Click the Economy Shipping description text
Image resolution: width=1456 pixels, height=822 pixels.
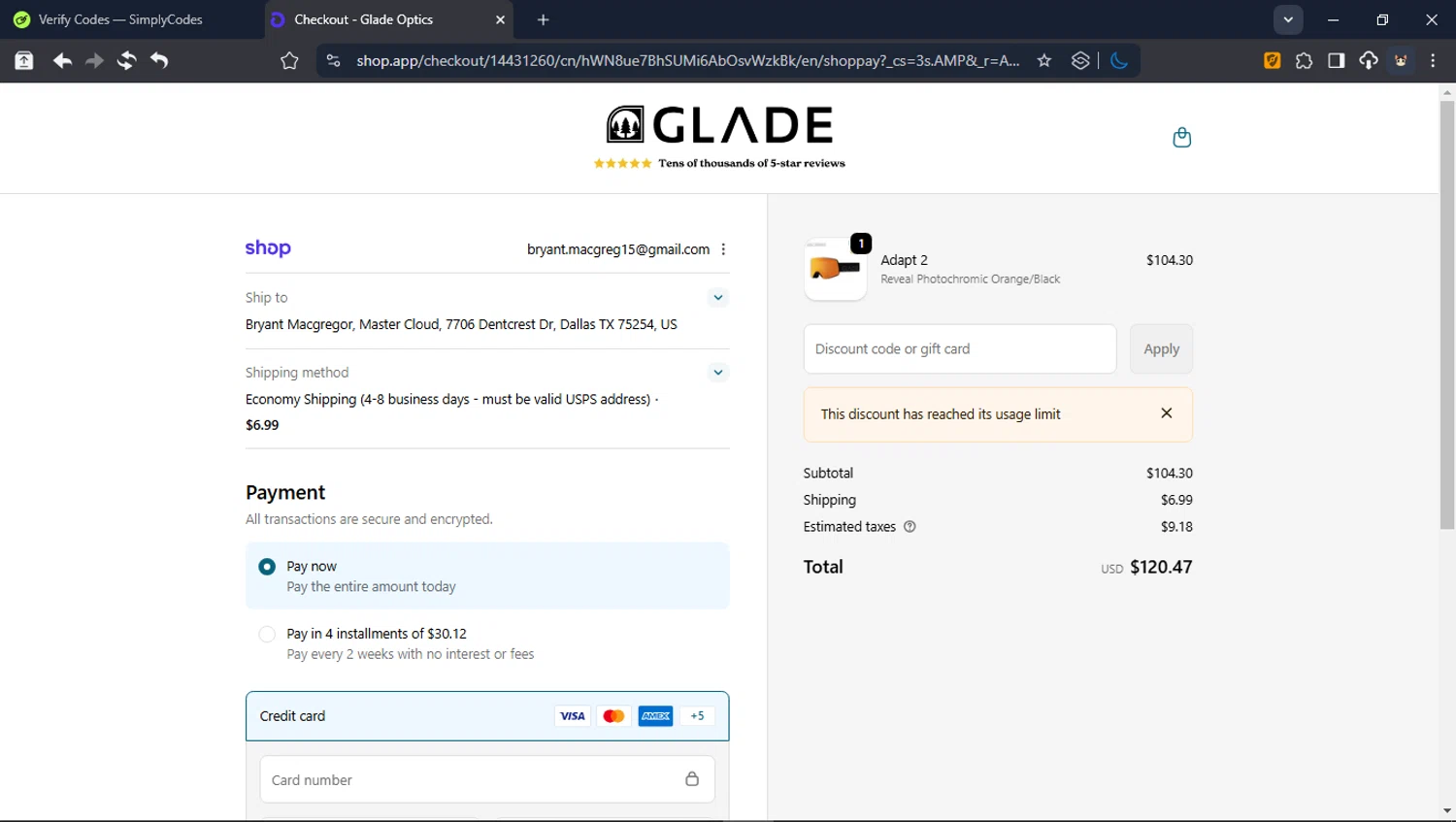tap(451, 399)
